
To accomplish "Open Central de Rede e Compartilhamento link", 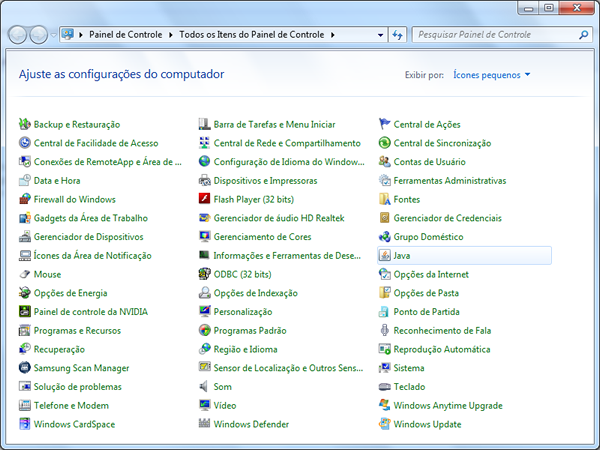I will (x=287, y=143).
